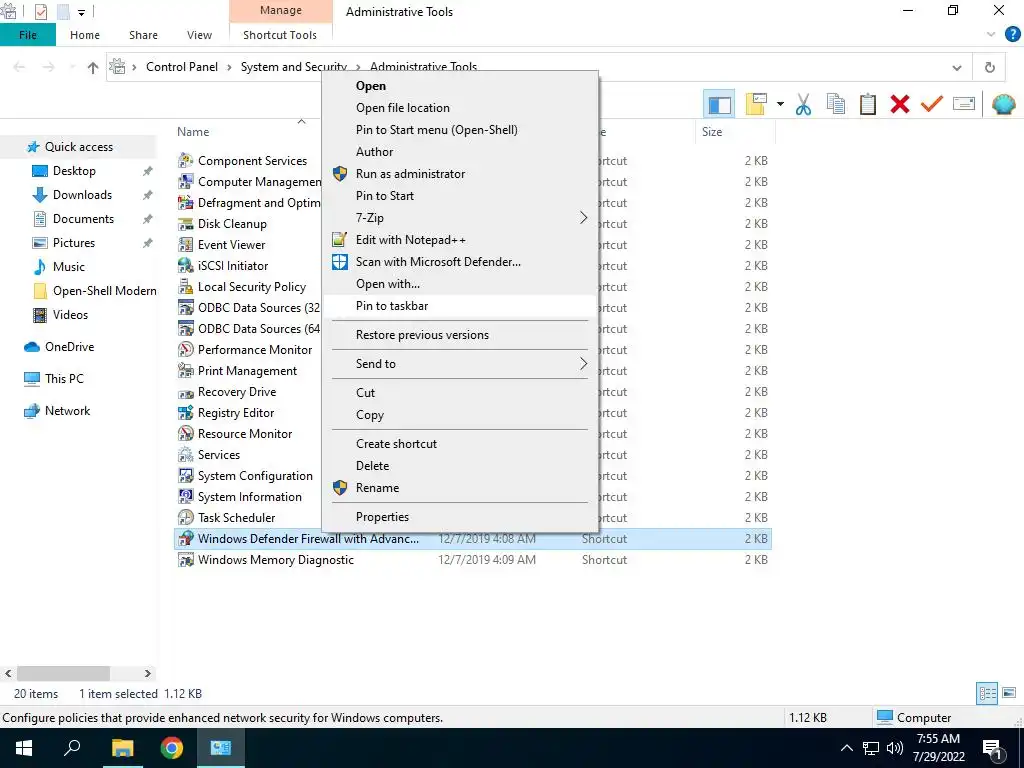Viewport: 1024px width, 768px height.
Task: Switch to the Share ribbon tab
Action: 143,35
